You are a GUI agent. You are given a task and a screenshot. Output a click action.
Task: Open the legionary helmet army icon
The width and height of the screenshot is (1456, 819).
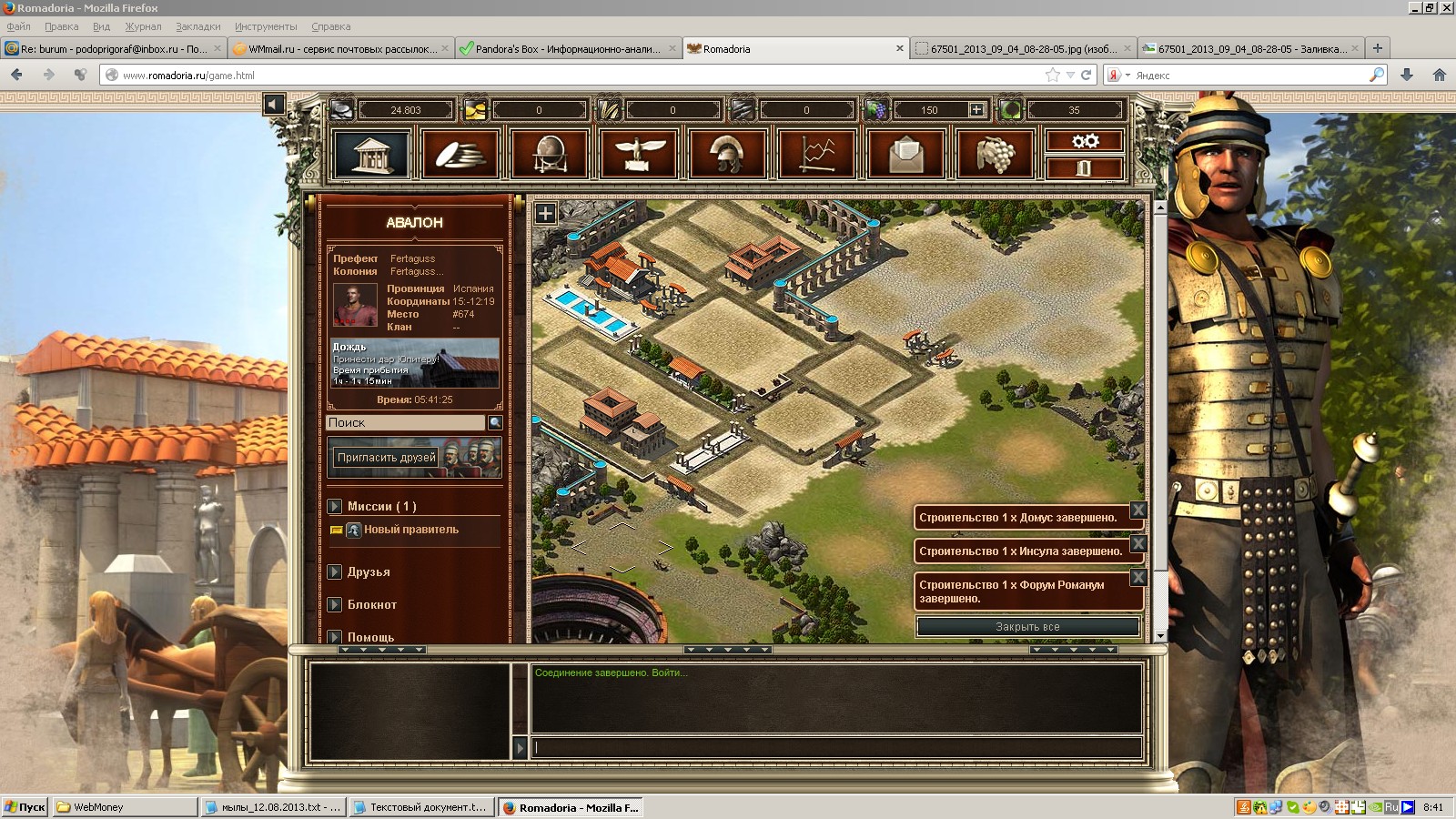click(x=727, y=153)
